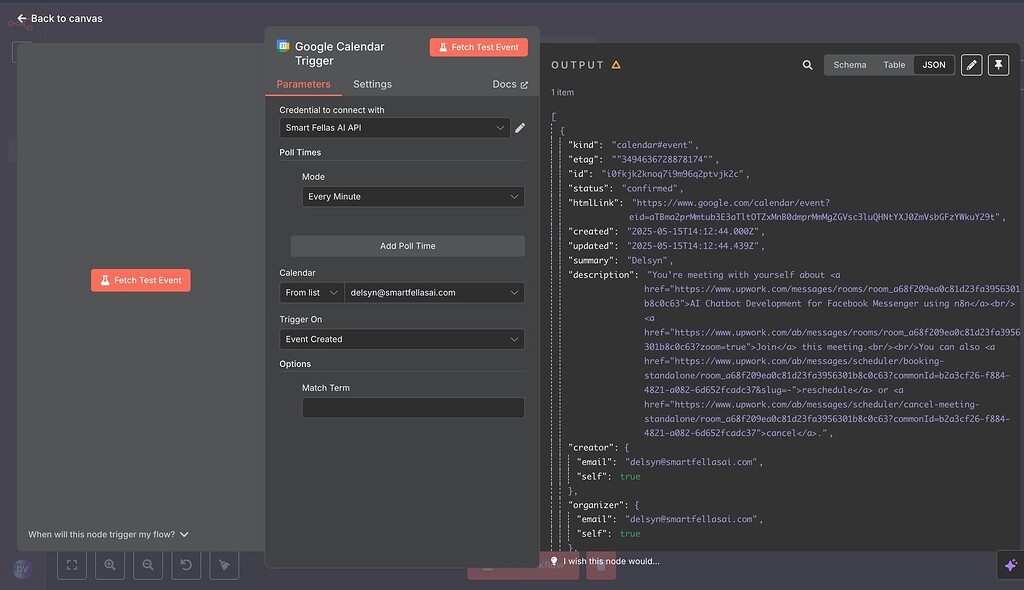Screen dimensions: 1024x590
Task: Click the edit output pencil icon
Action: point(971,65)
